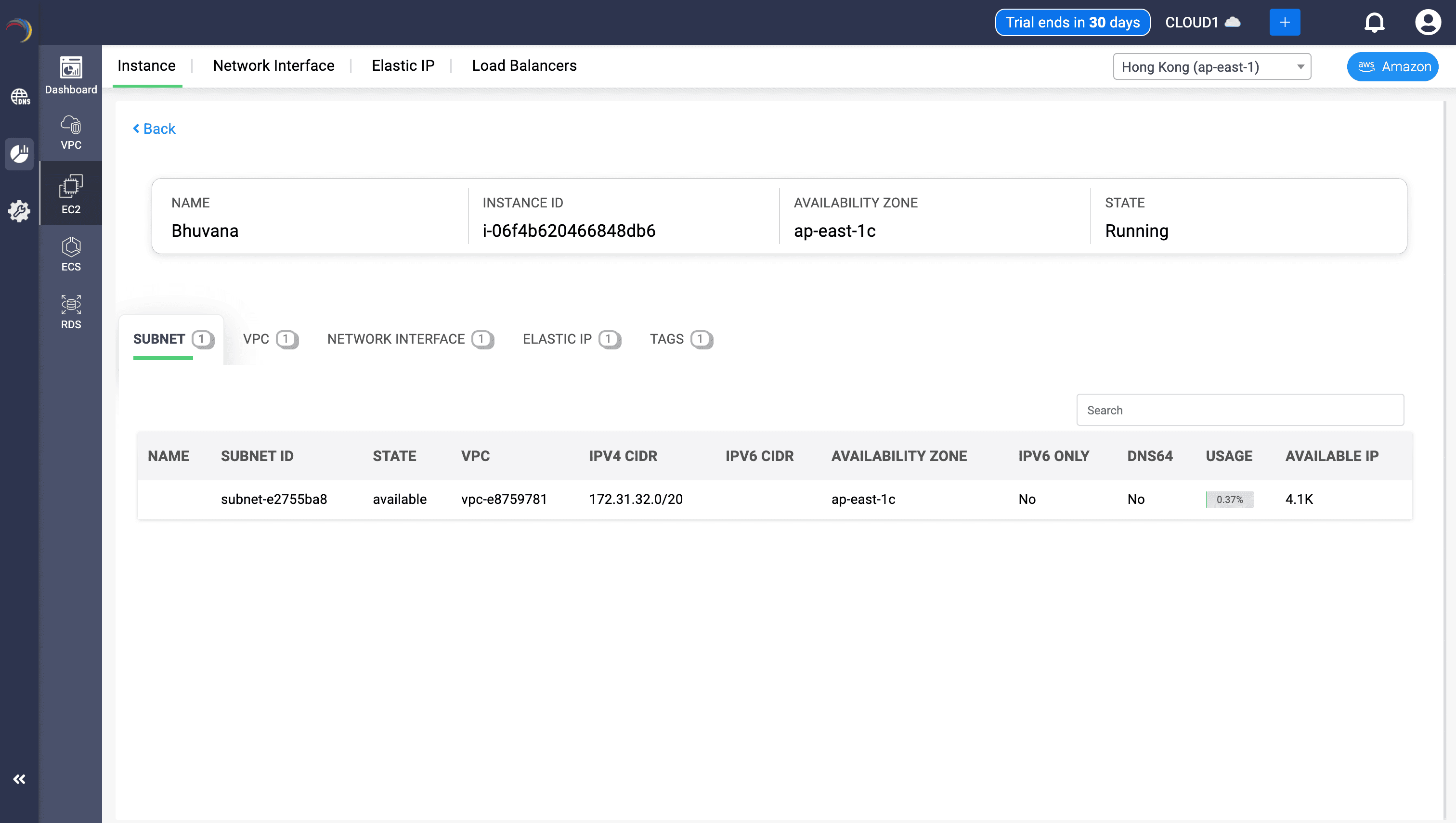
Task: Open the notifications bell
Action: click(x=1374, y=23)
